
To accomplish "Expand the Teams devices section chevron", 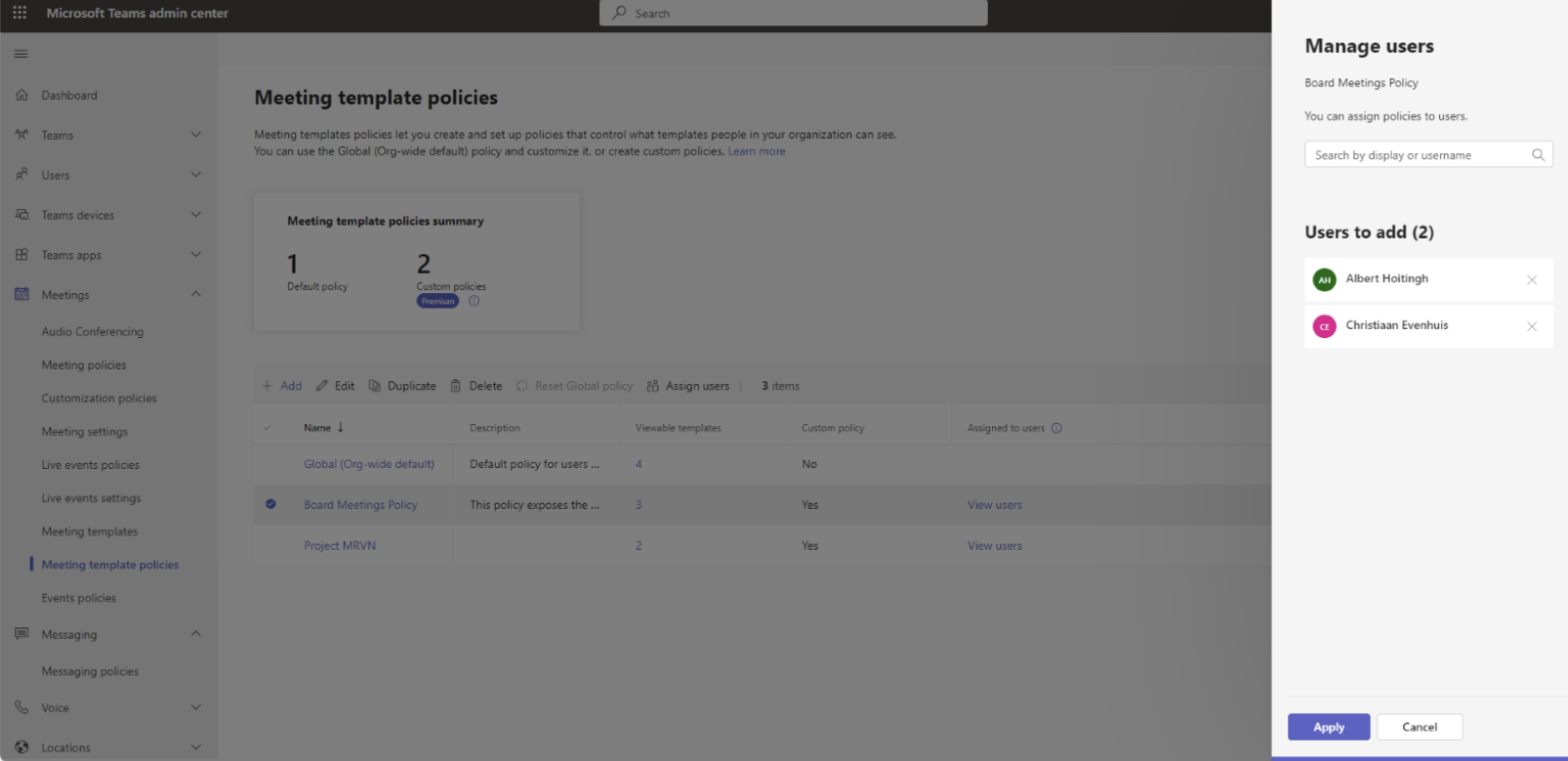I will point(196,215).
